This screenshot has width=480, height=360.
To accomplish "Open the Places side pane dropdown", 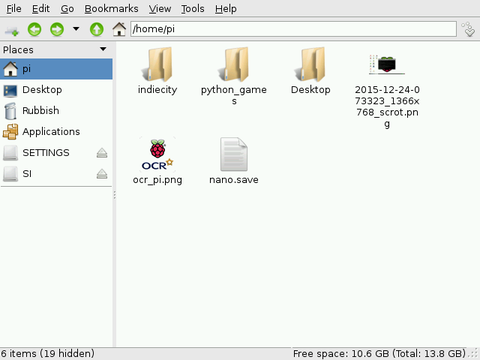I will tap(103, 49).
